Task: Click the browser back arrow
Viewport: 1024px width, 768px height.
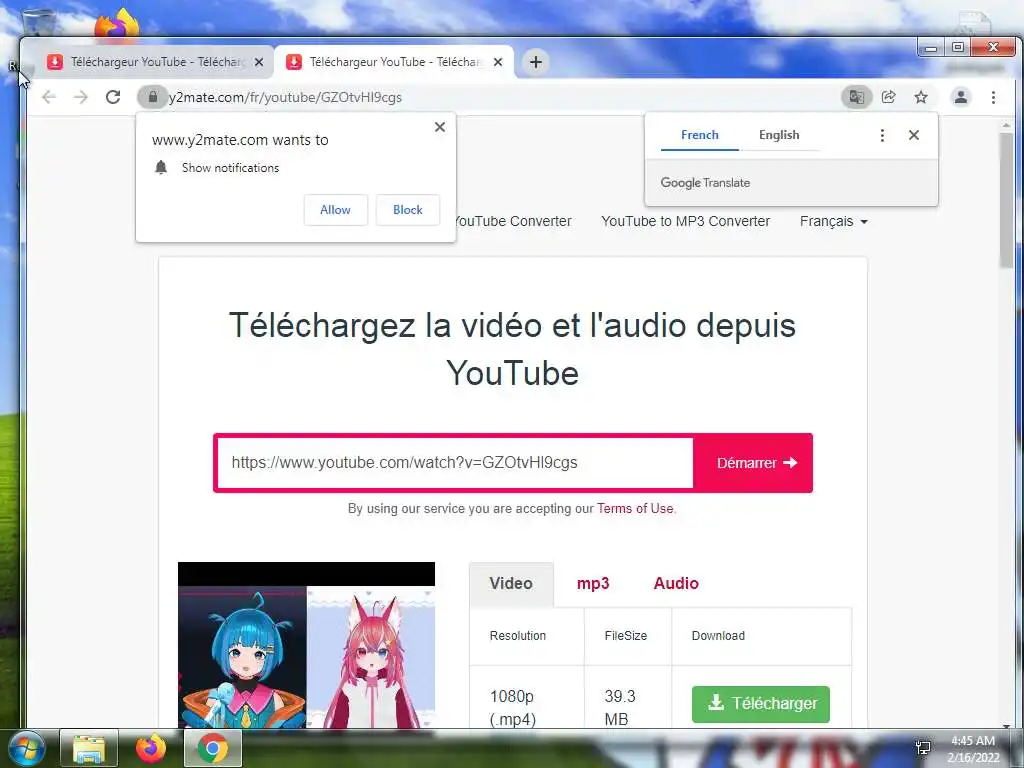Action: pyautogui.click(x=49, y=97)
